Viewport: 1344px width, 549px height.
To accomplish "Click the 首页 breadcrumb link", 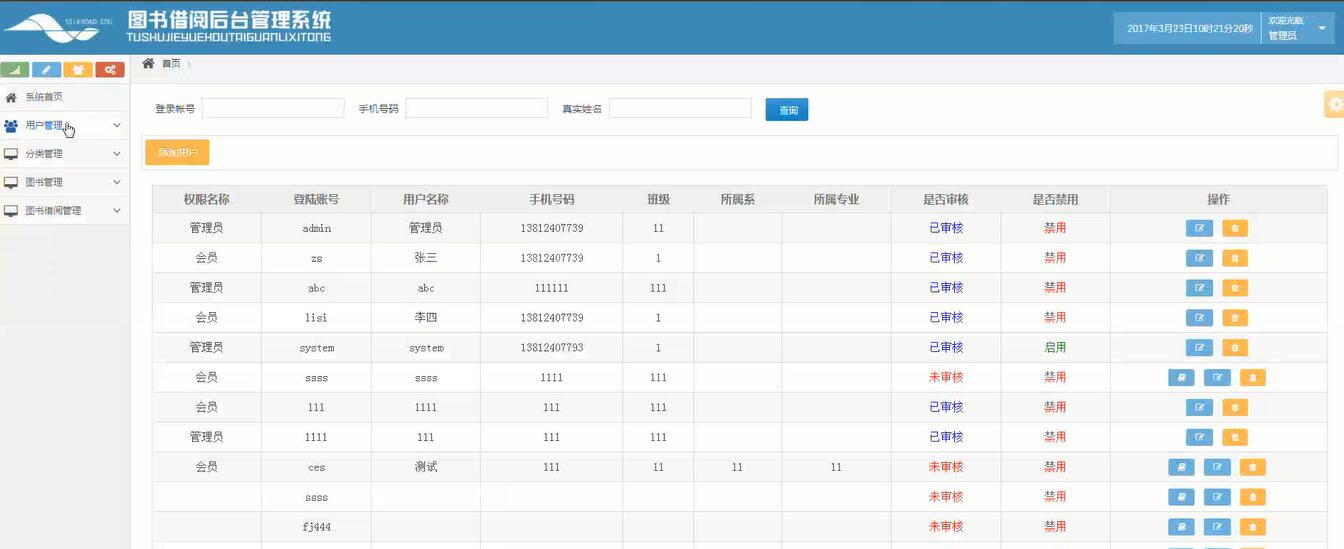I will (x=171, y=64).
